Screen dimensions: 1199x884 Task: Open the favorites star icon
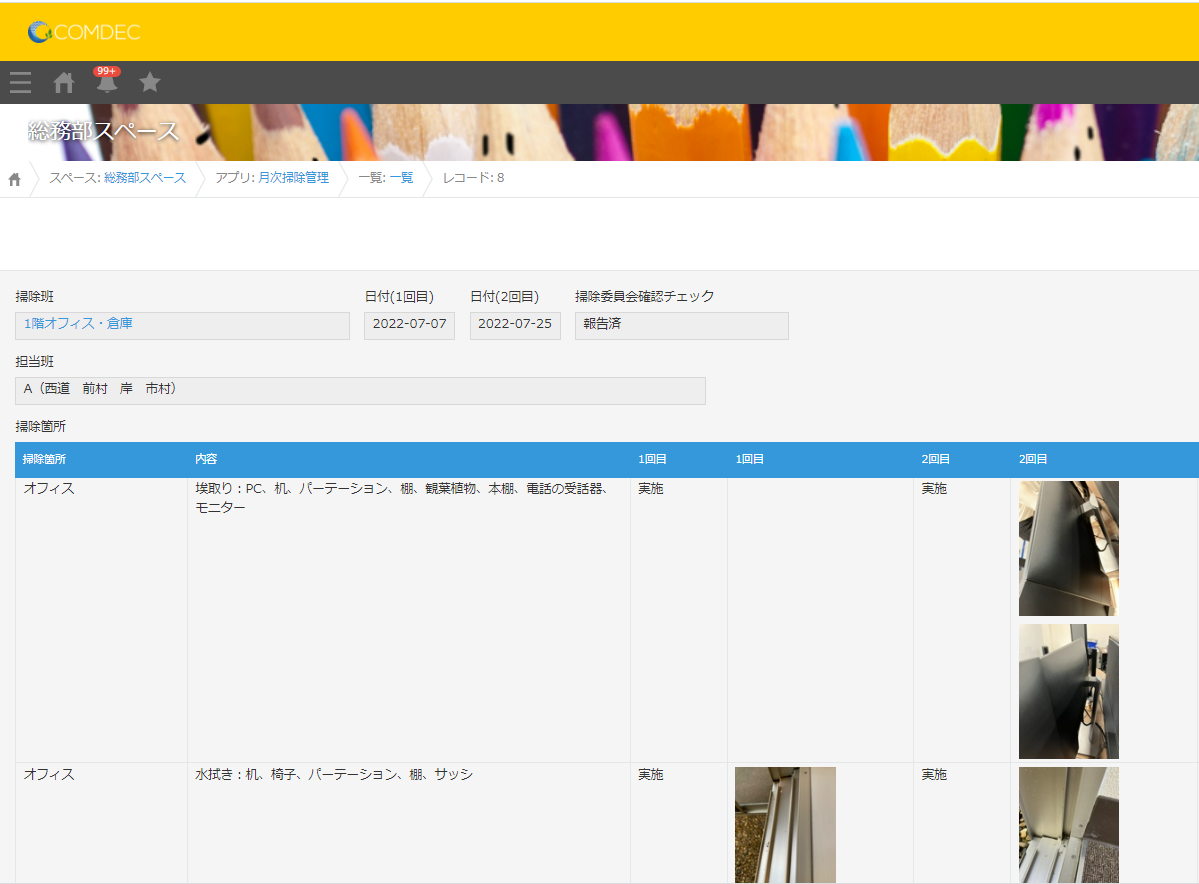click(x=150, y=82)
